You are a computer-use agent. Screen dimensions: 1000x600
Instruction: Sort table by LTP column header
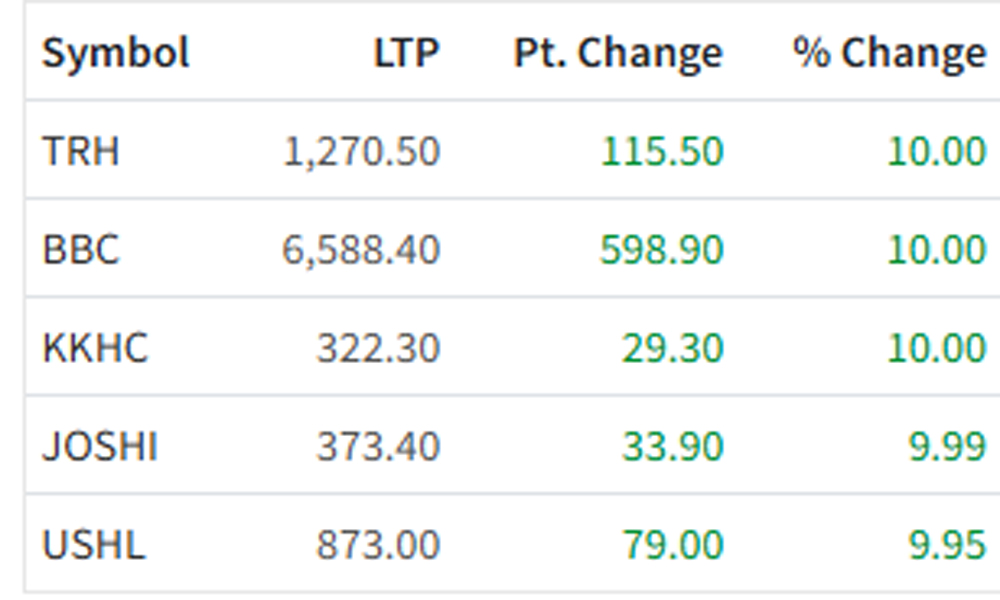[x=406, y=52]
